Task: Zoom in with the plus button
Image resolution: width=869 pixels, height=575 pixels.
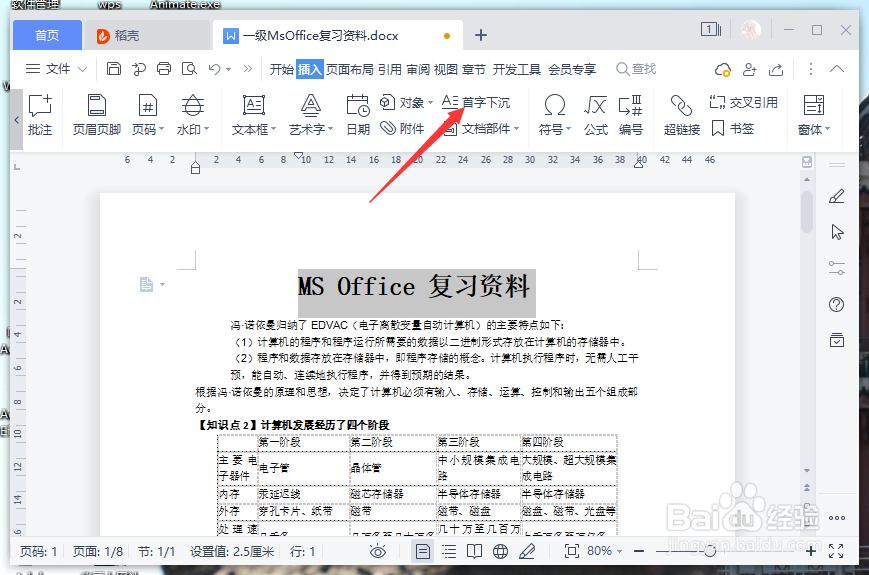Action: pos(810,551)
